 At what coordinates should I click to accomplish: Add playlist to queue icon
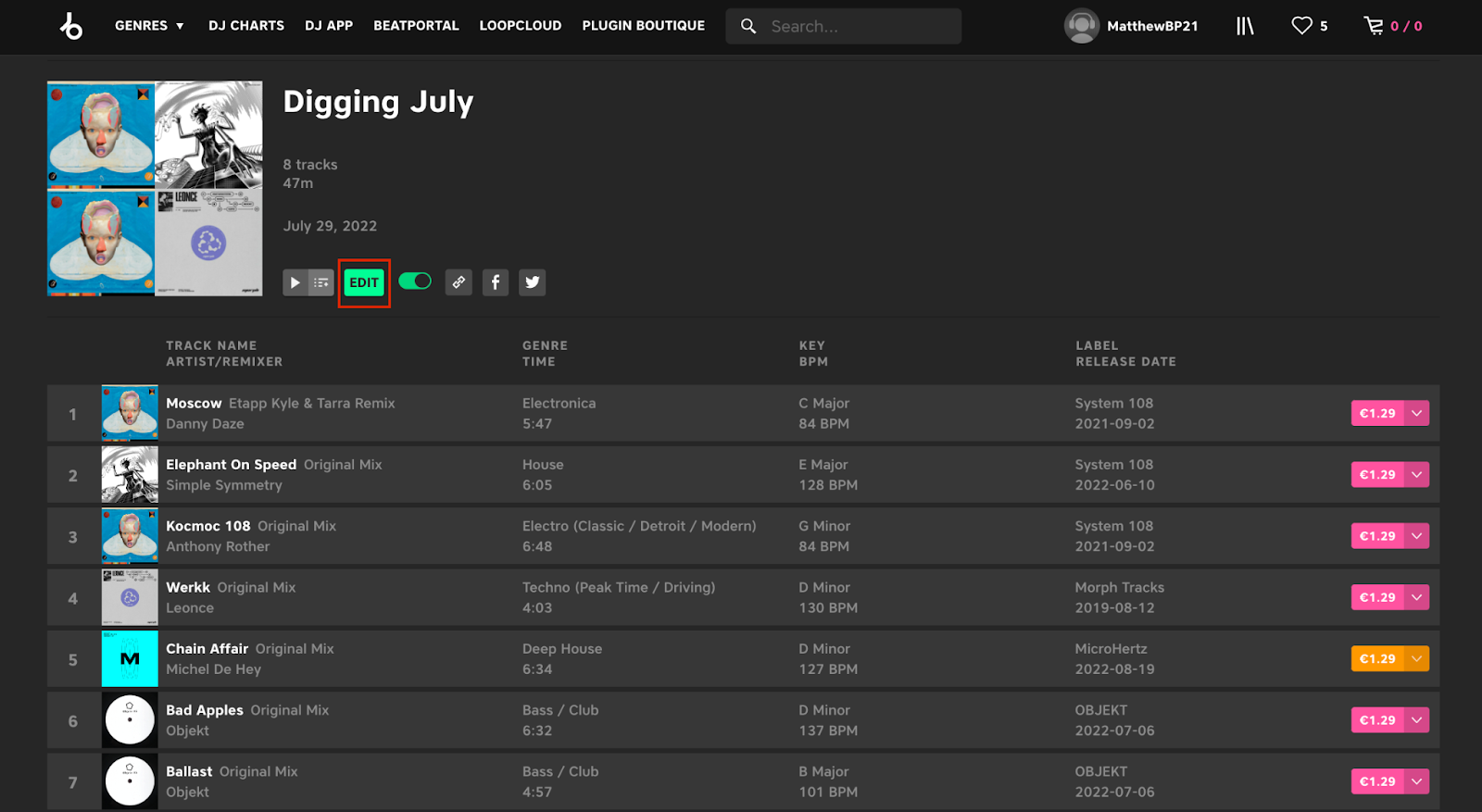point(321,282)
